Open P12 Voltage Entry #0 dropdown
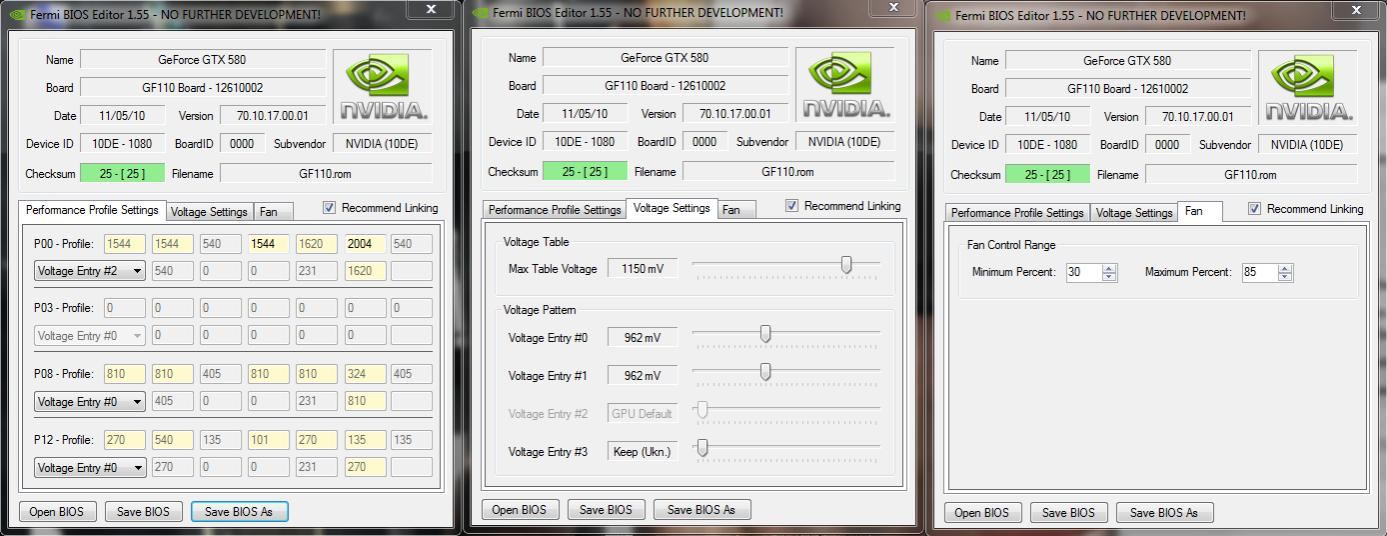Screen dimensions: 1387x536 (x=90, y=467)
